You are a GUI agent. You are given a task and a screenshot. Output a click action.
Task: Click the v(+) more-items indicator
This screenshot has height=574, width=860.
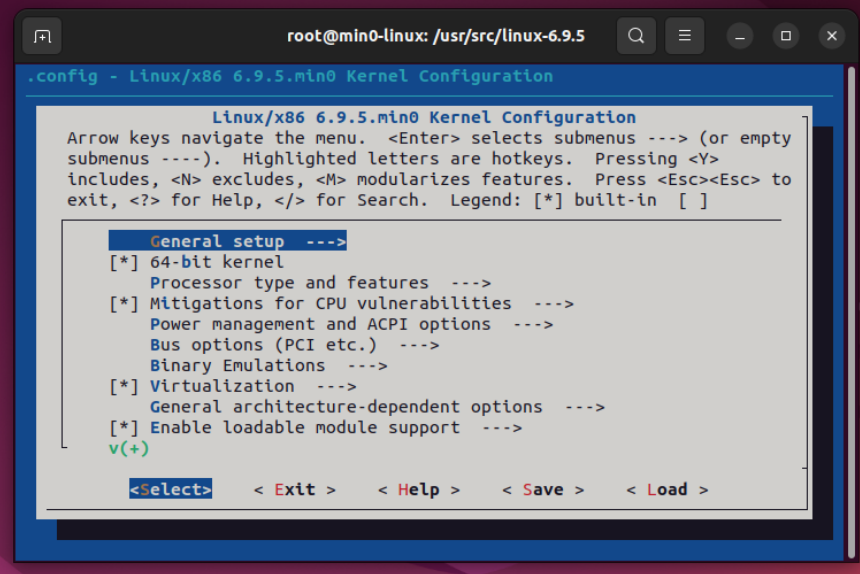click(129, 448)
